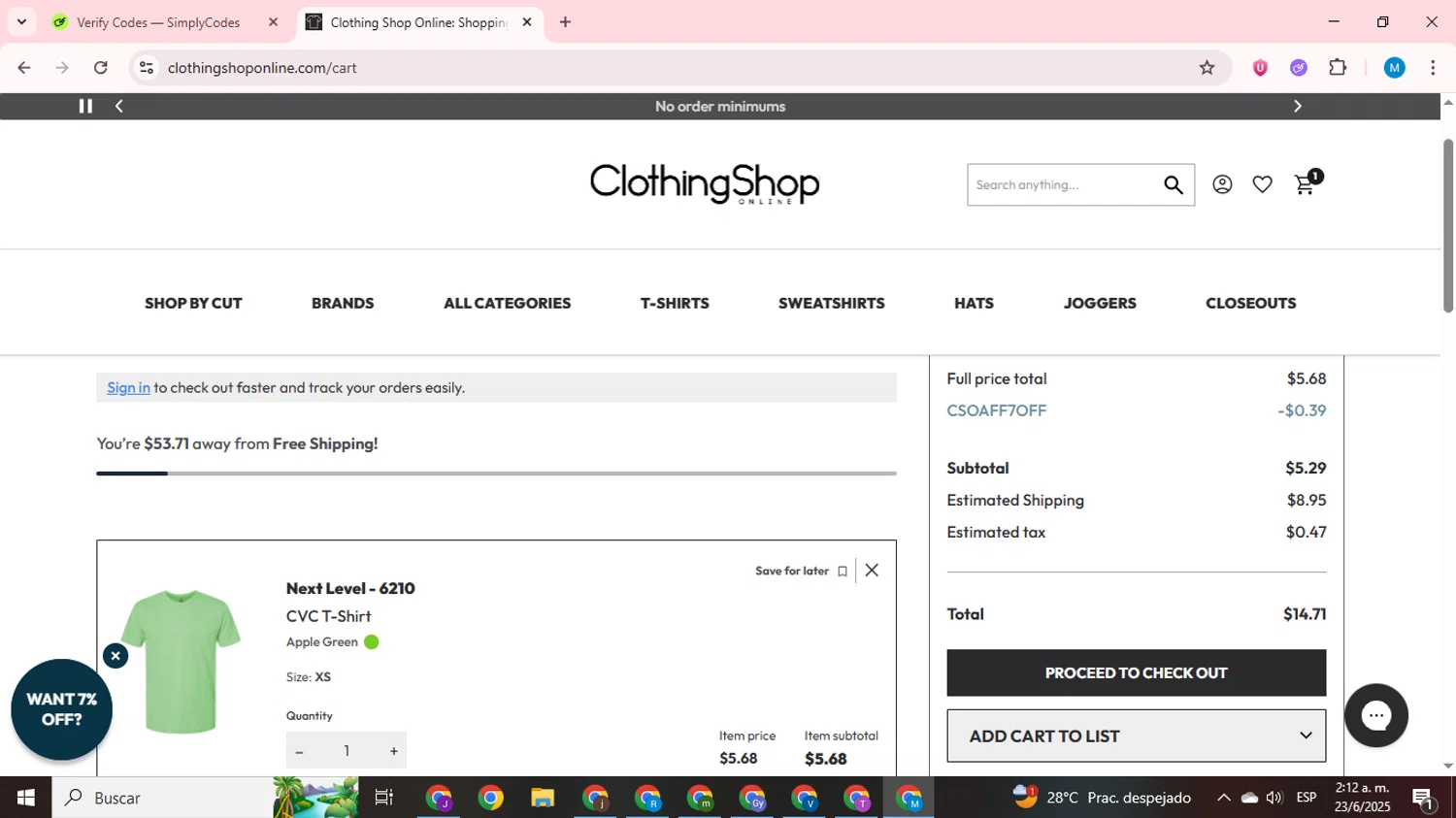Click the quantity value field
Image resolution: width=1456 pixels, height=818 pixels.
coord(347,751)
